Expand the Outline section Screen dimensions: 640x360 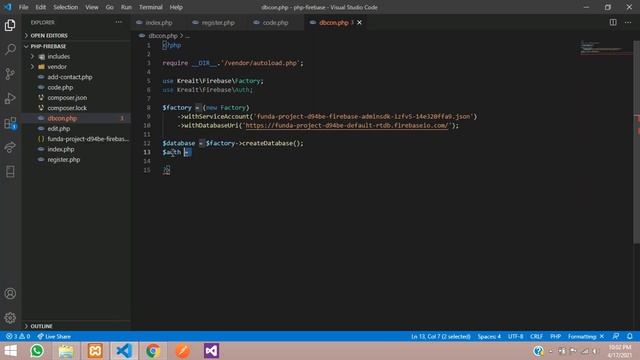click(77, 326)
